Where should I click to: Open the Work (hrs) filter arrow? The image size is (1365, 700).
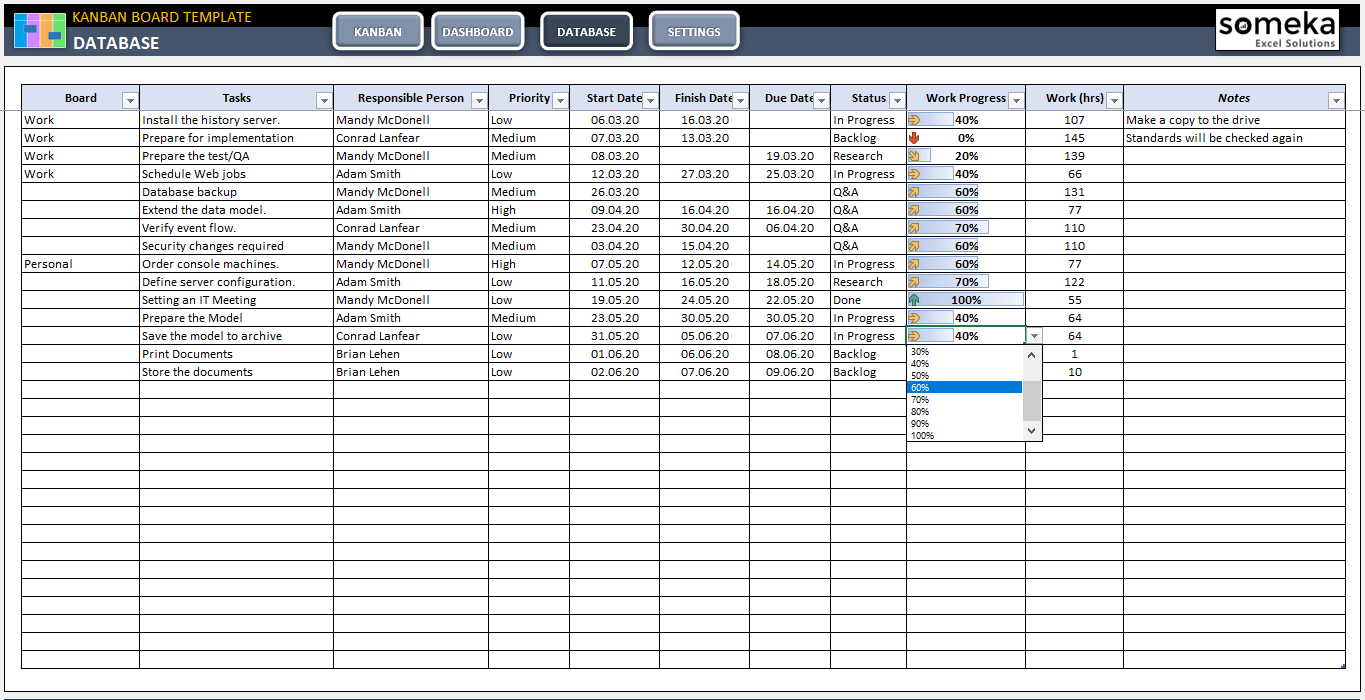click(x=1114, y=100)
